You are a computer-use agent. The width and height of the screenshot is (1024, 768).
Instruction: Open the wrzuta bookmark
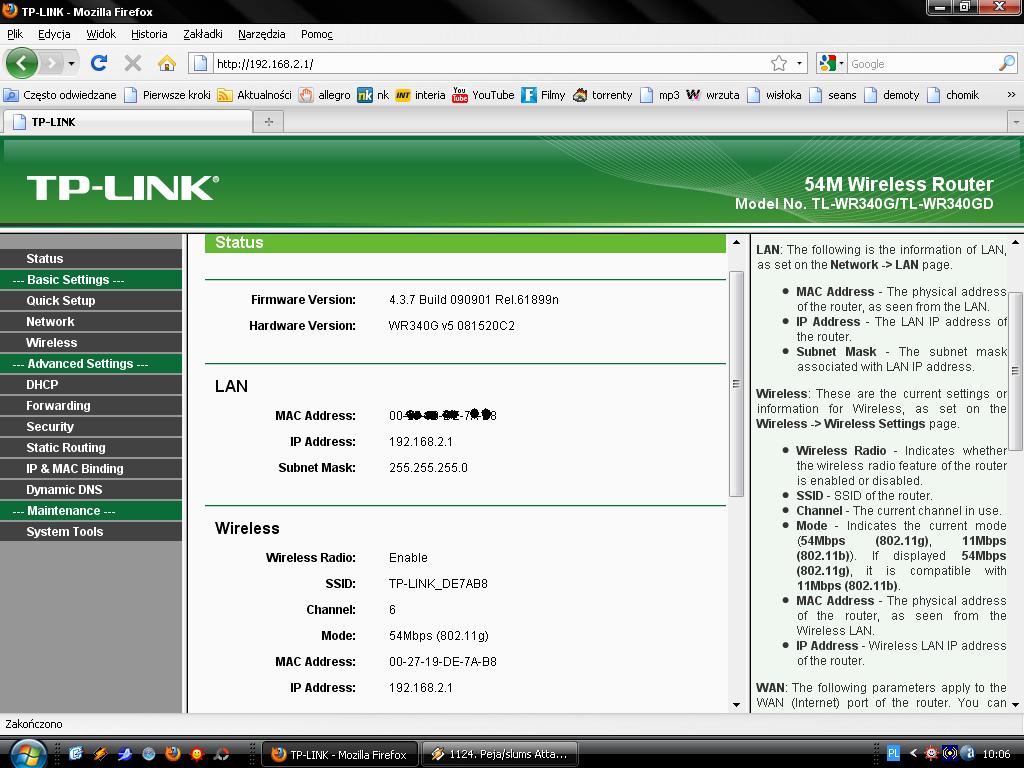712,95
